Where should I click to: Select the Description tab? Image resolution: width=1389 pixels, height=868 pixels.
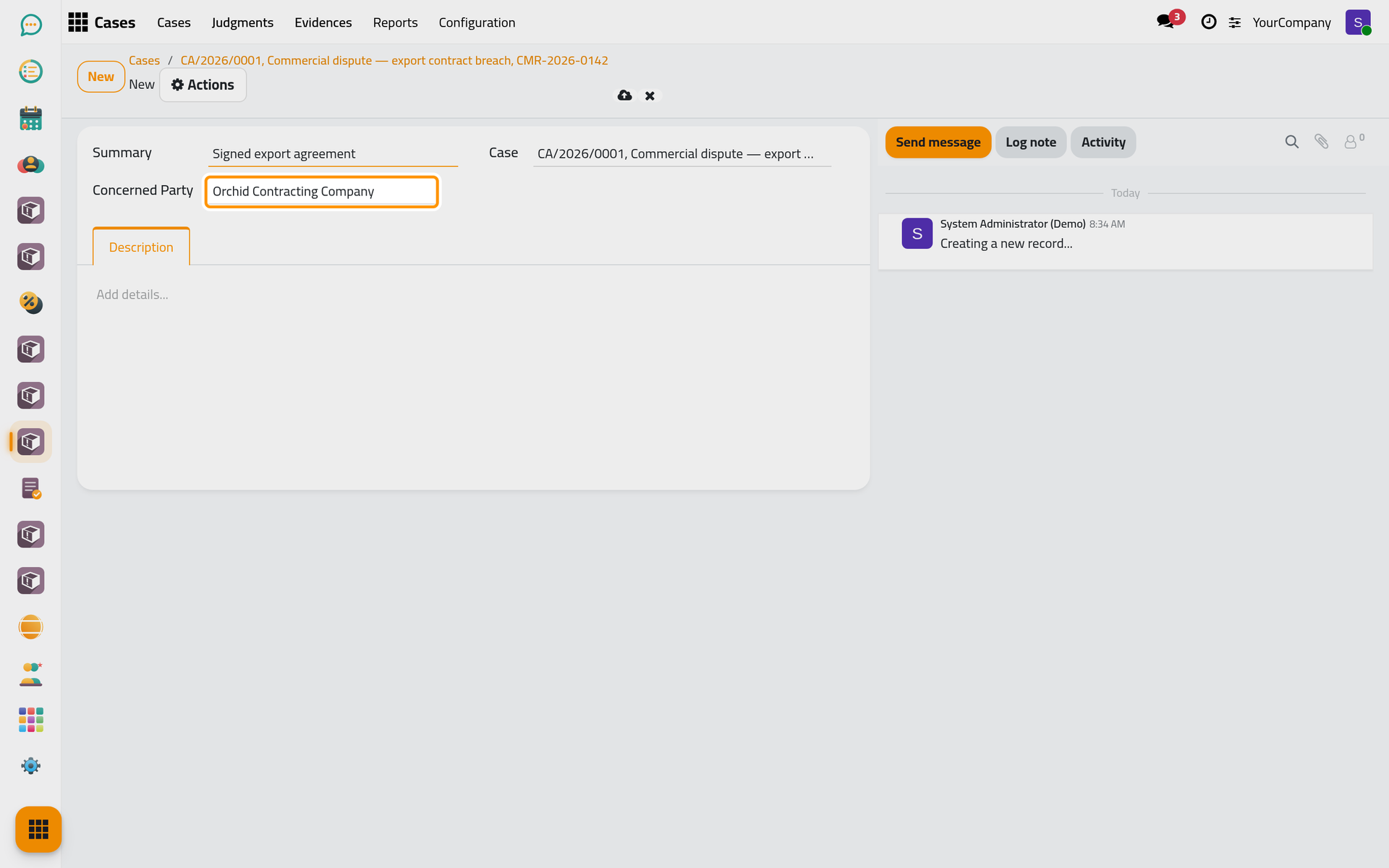(141, 247)
